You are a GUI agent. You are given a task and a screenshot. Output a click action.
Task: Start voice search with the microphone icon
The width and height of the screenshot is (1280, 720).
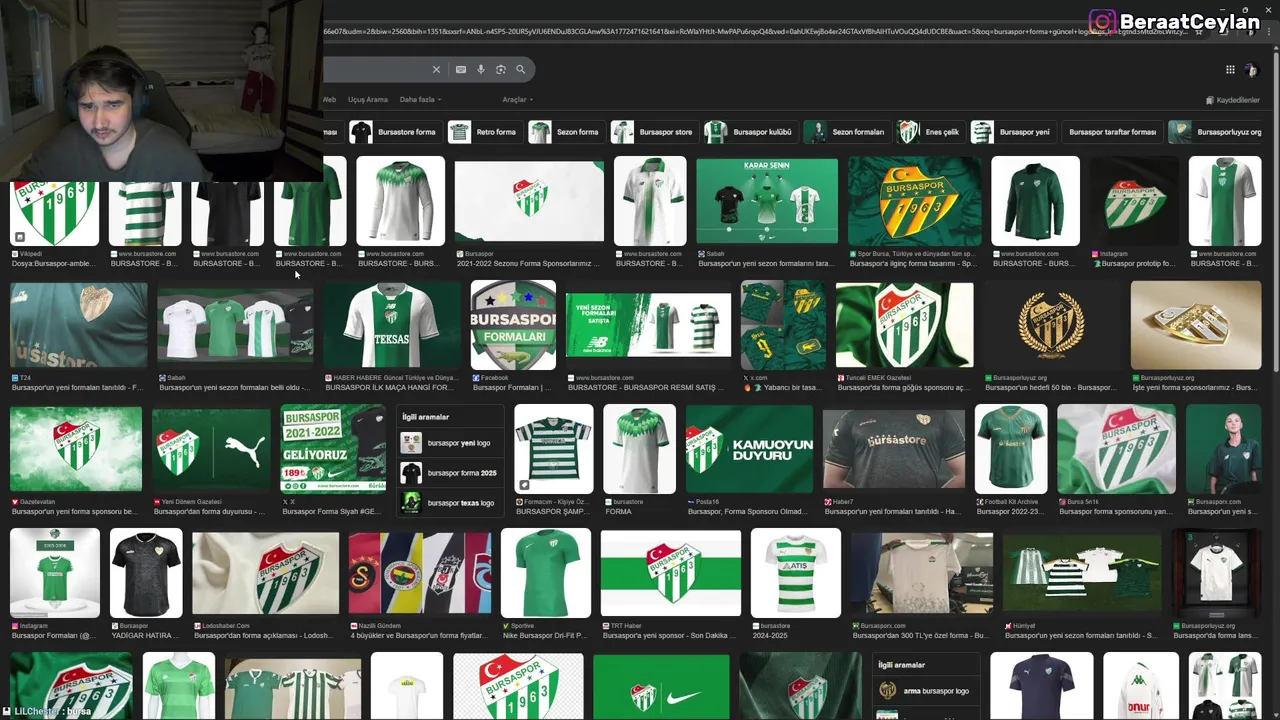(x=481, y=69)
